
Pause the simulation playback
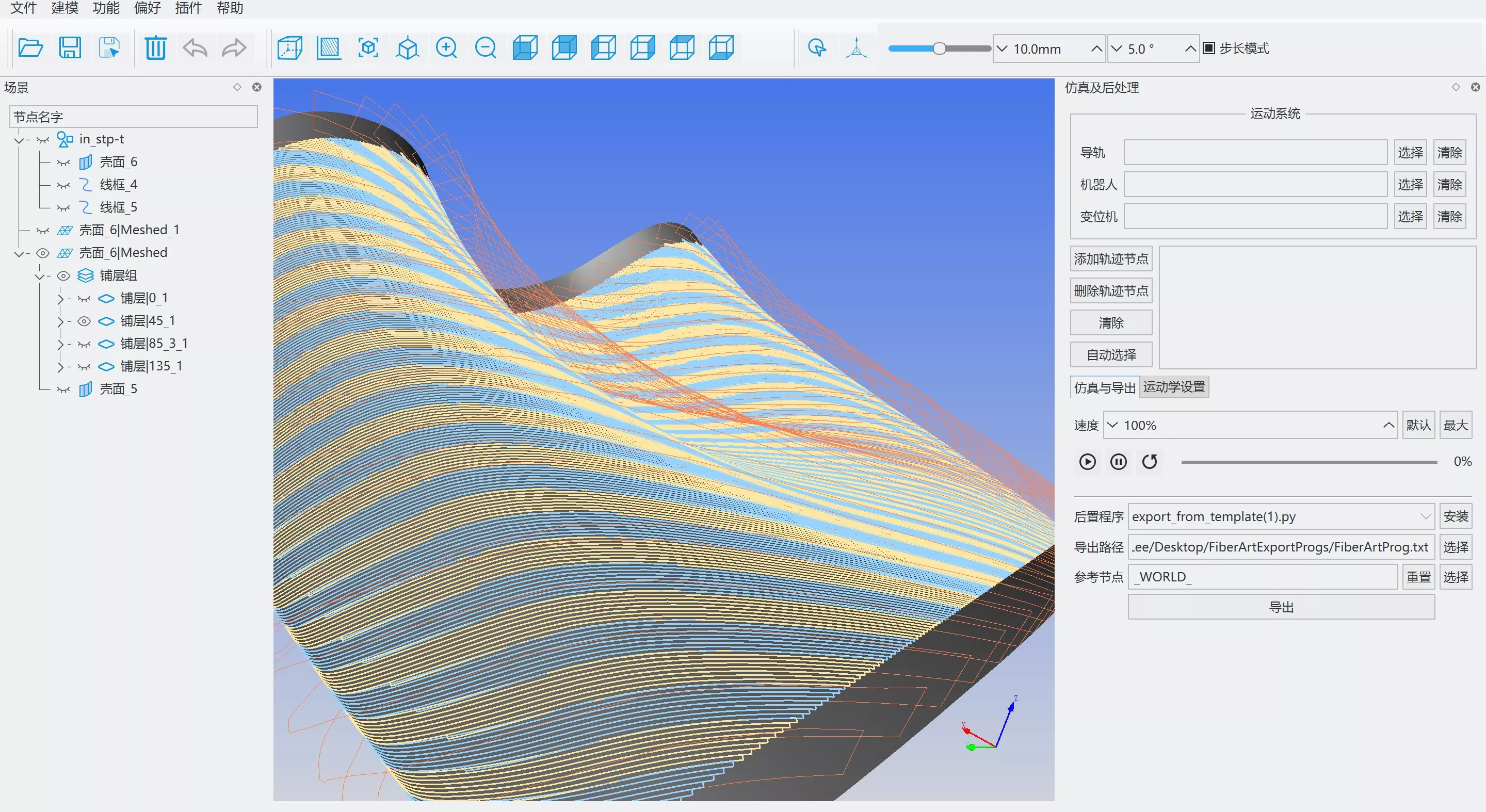pos(1119,462)
